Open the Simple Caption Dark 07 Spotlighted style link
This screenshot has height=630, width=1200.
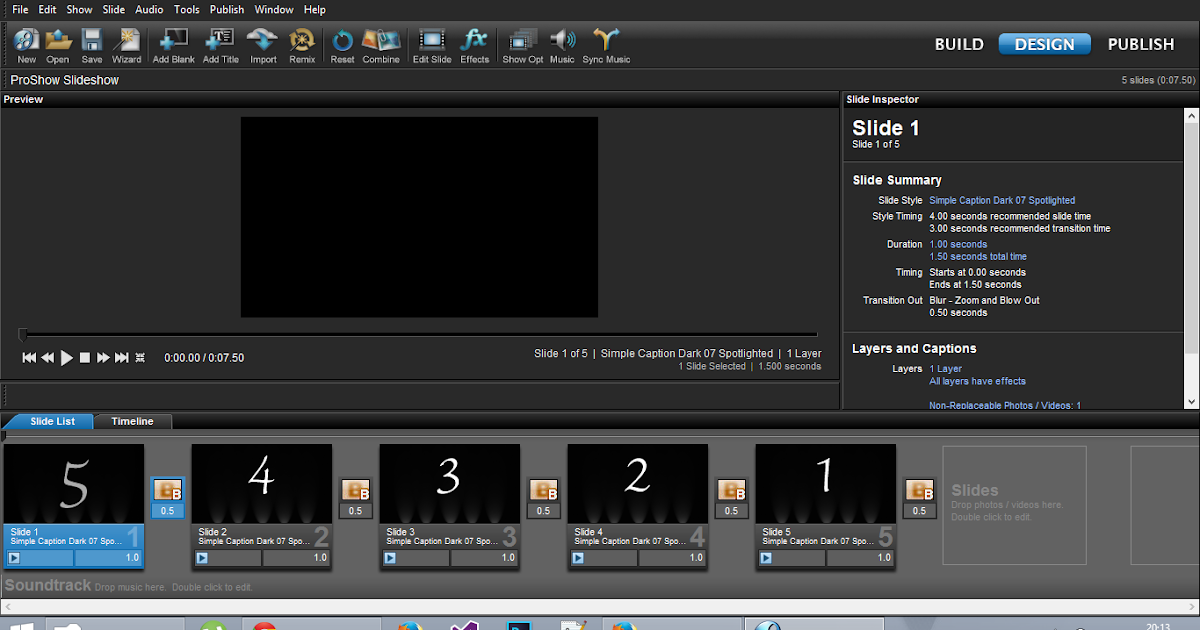click(x=1002, y=200)
